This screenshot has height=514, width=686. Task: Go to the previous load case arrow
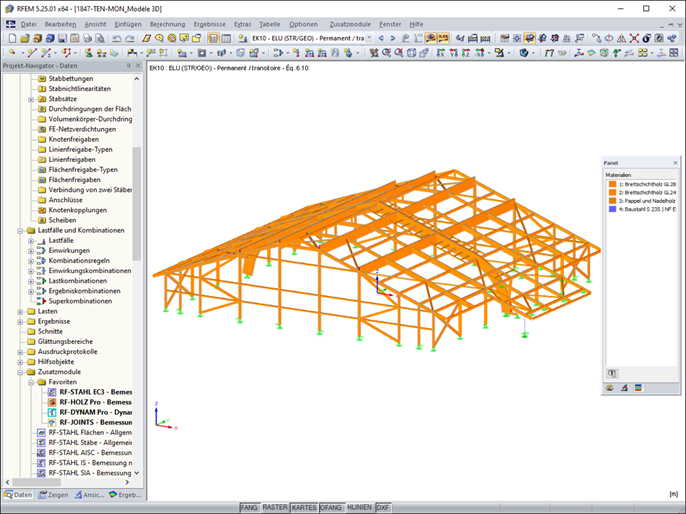click(x=381, y=38)
